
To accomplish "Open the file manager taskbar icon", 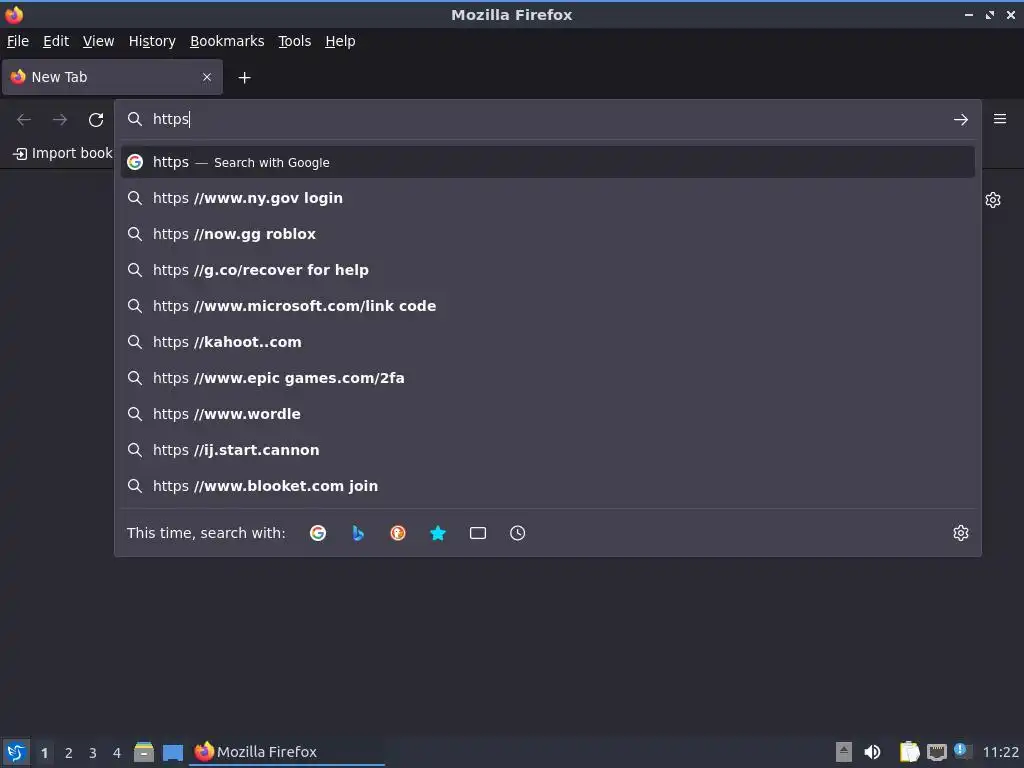I will (144, 752).
